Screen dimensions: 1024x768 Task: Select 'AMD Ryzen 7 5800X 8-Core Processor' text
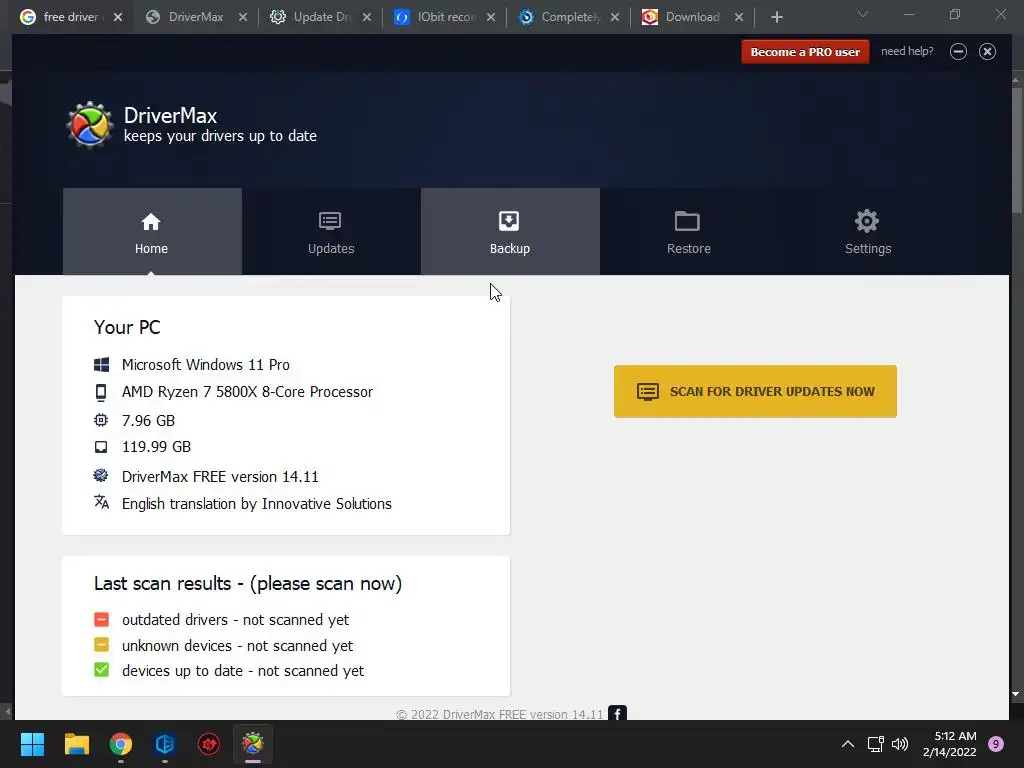[248, 392]
